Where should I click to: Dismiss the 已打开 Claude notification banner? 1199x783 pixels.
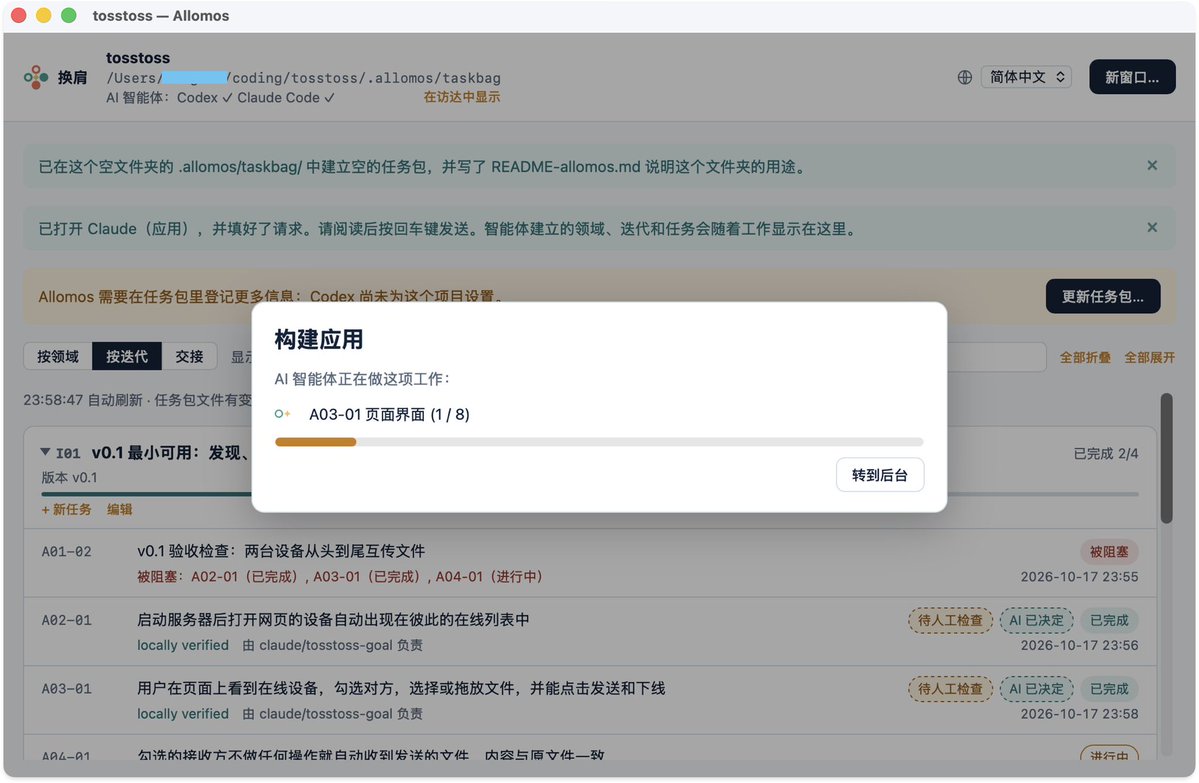pos(1152,228)
